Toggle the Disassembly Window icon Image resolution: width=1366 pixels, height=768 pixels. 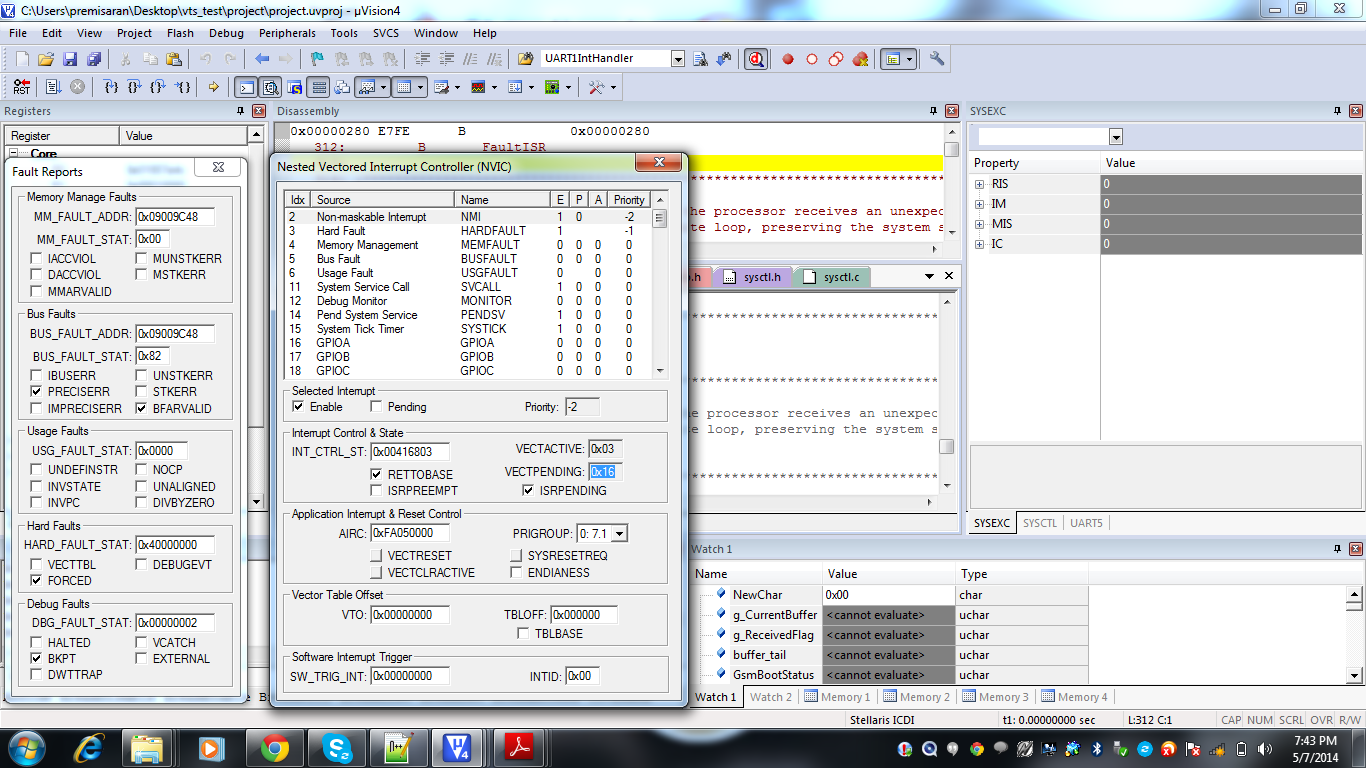pyautogui.click(x=269, y=87)
